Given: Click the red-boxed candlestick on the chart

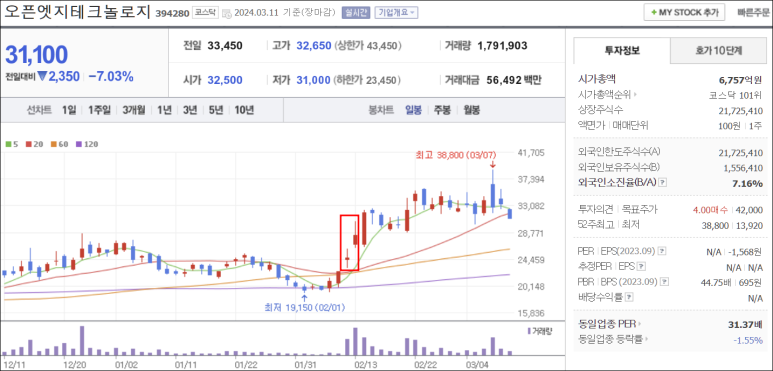Looking at the screenshot, I should tap(350, 242).
